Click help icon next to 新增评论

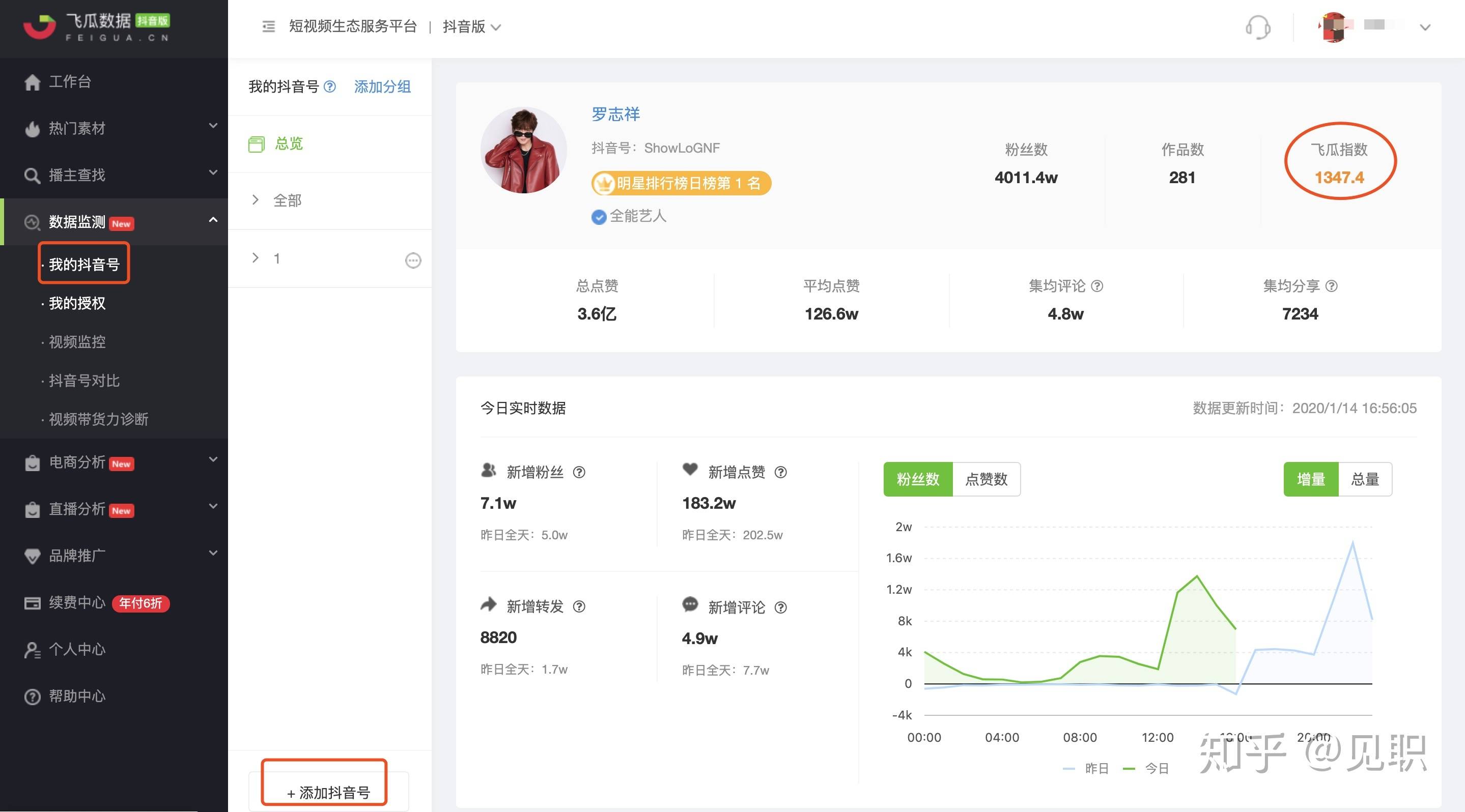click(x=781, y=607)
